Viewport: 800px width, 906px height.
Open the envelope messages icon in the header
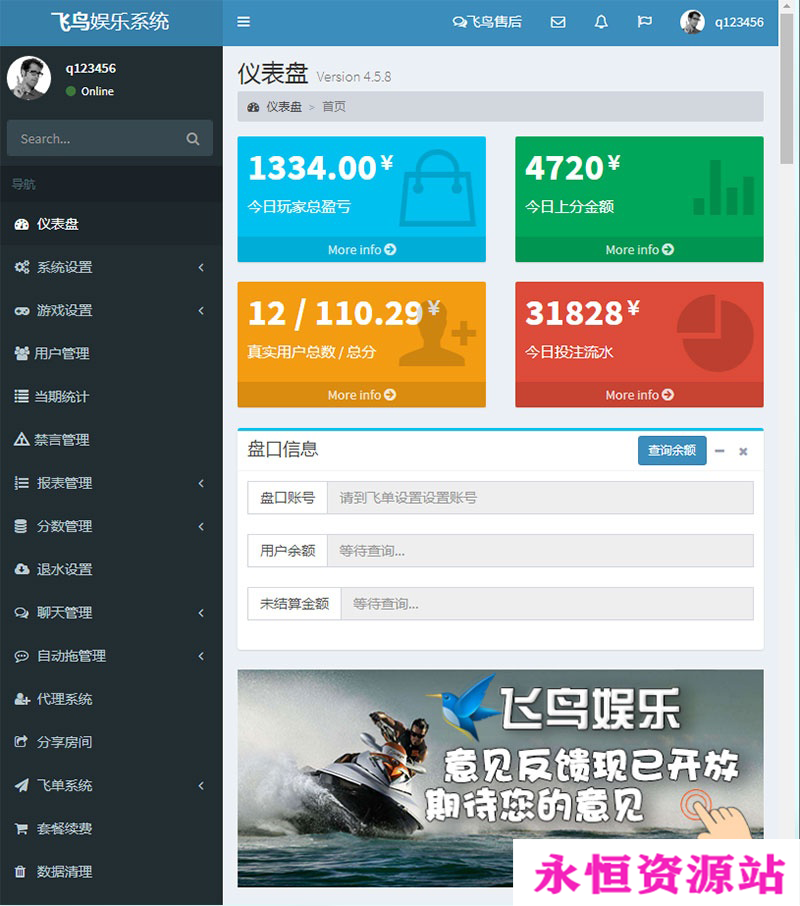click(x=557, y=22)
